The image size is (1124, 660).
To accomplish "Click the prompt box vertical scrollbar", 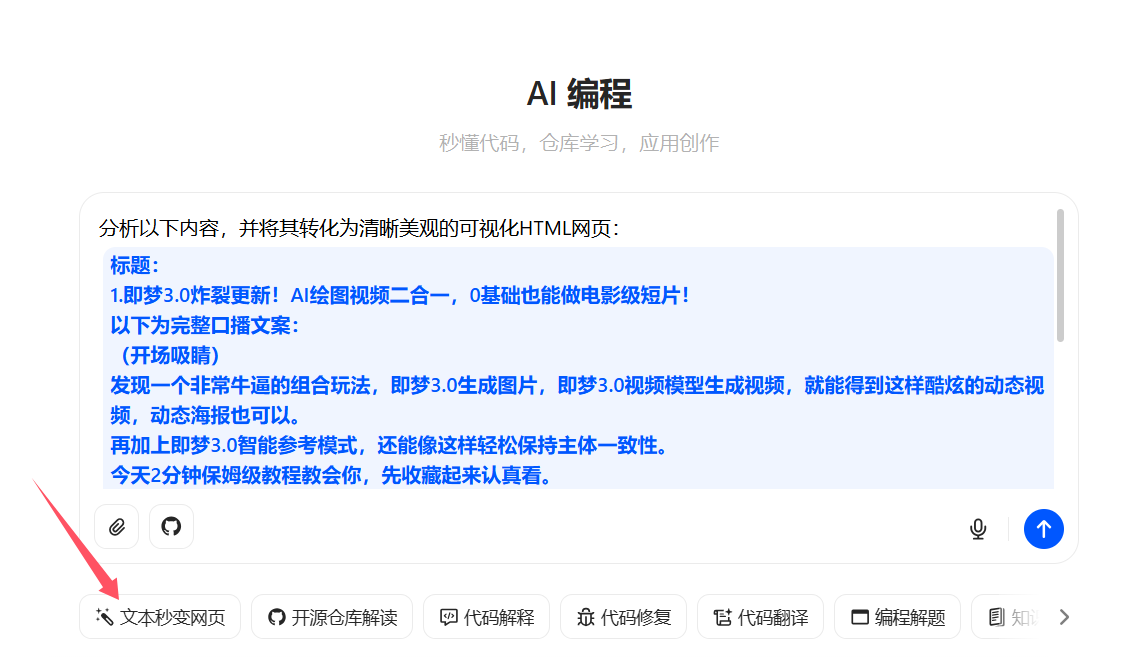I will [x=1060, y=275].
